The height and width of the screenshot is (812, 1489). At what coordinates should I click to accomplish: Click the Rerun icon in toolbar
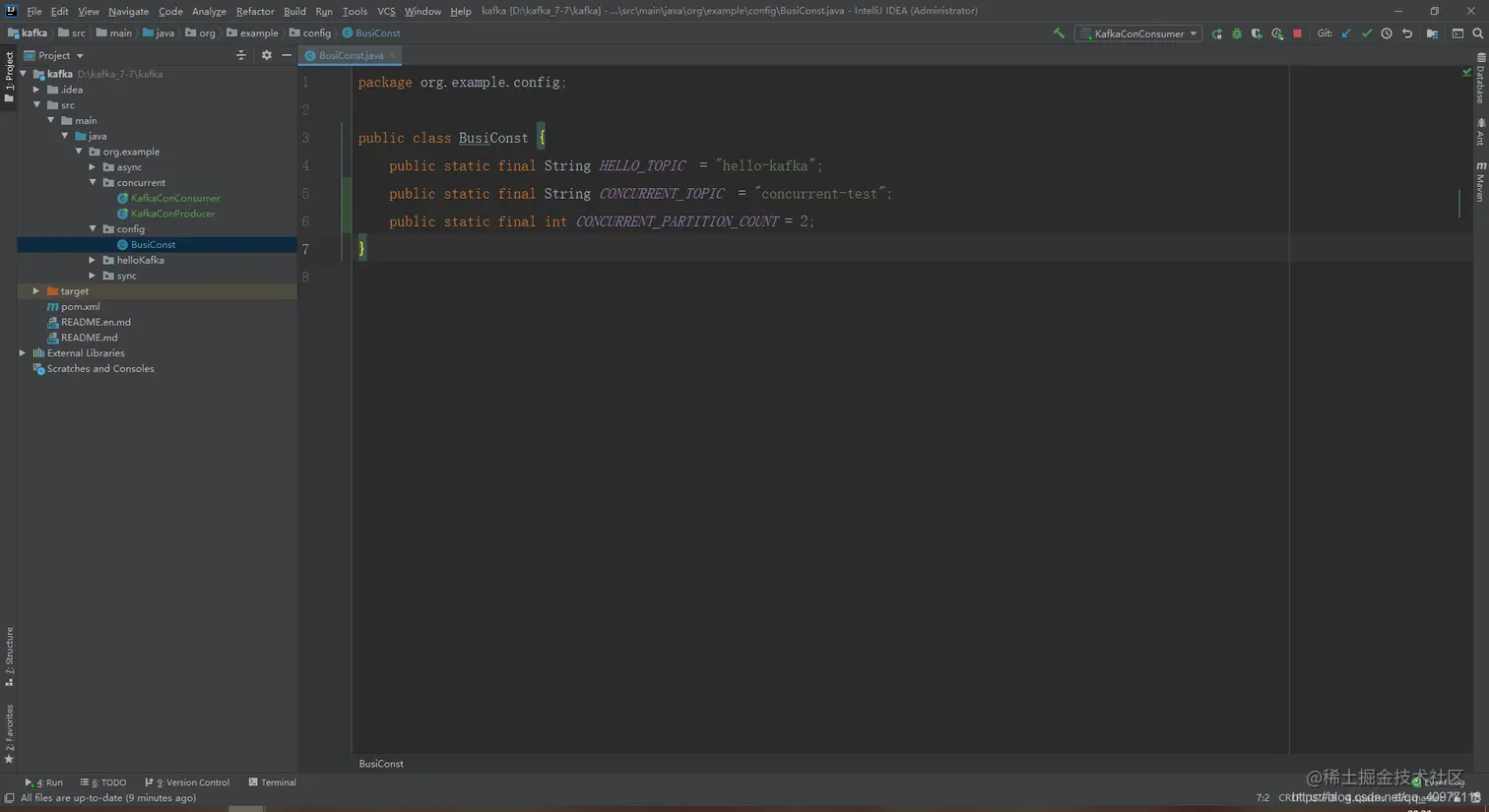(1217, 33)
